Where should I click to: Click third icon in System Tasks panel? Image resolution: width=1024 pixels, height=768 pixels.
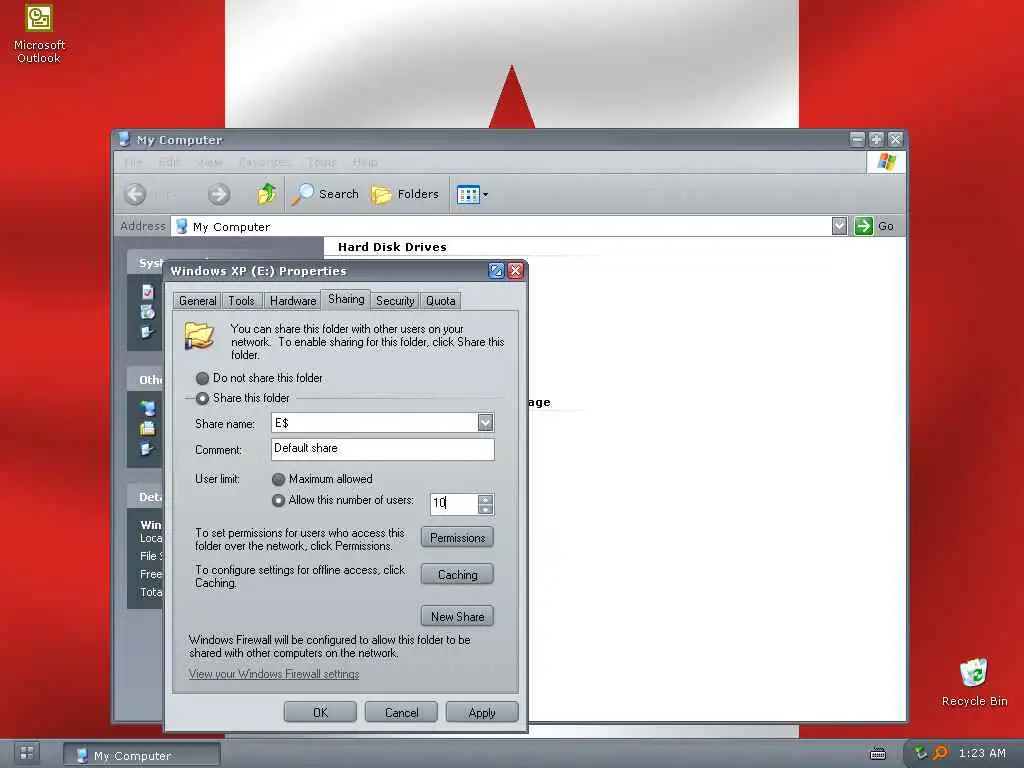(x=148, y=332)
